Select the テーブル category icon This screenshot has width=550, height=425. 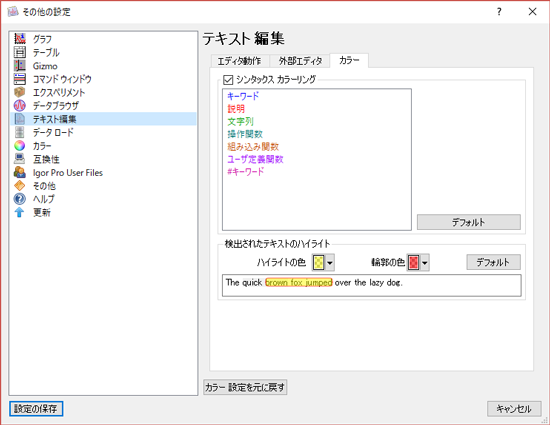coord(20,52)
